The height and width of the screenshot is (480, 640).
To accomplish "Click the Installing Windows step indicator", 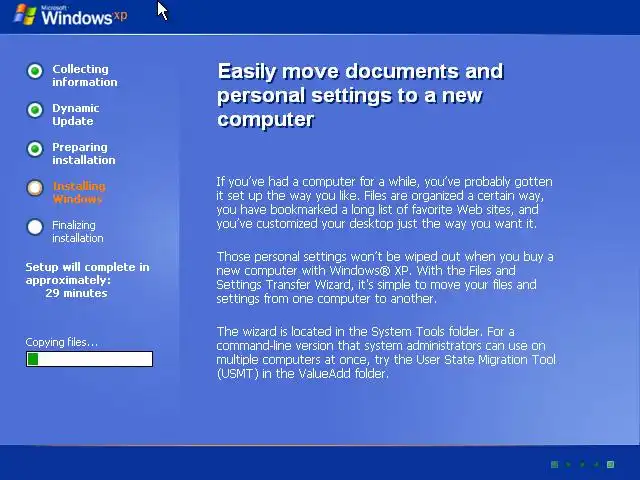I will point(35,188).
